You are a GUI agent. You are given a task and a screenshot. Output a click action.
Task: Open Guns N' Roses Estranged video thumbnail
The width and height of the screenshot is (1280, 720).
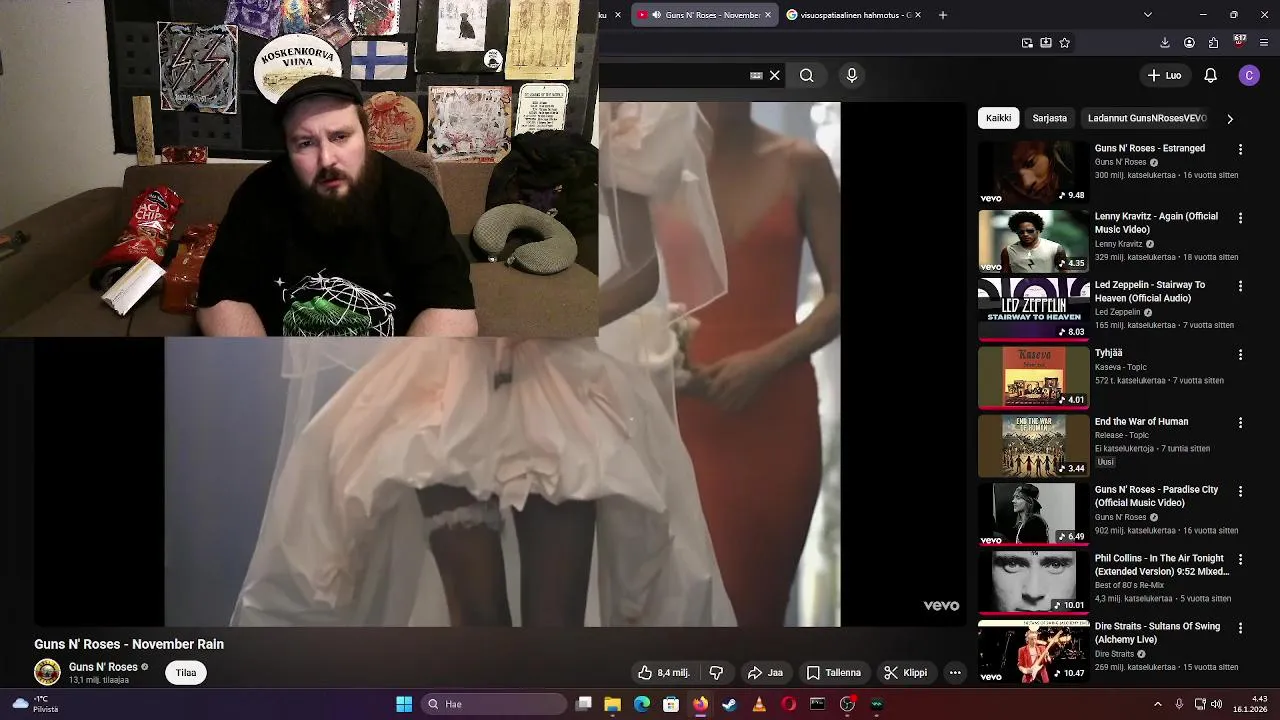pos(1033,173)
